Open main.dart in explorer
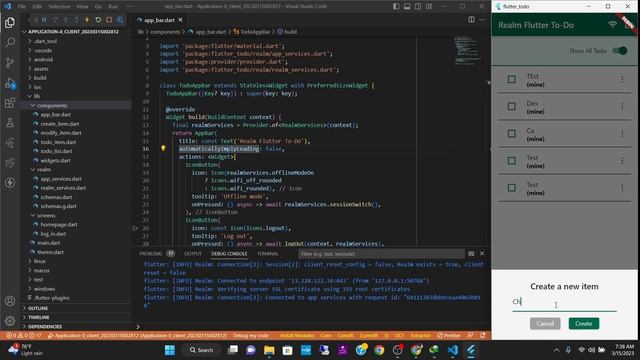640x360 pixels. (x=49, y=243)
